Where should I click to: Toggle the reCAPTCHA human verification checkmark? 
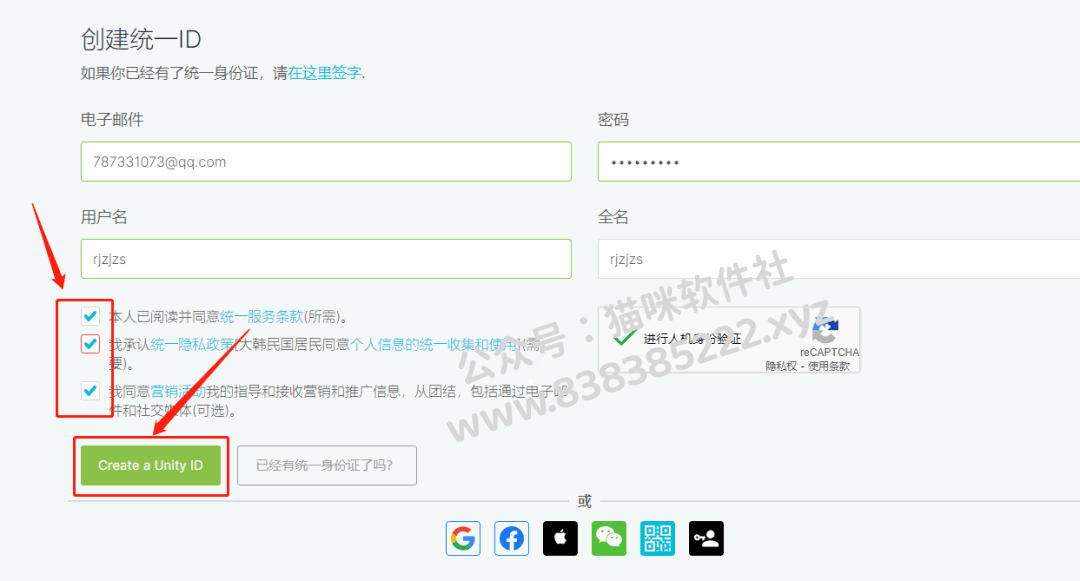624,338
